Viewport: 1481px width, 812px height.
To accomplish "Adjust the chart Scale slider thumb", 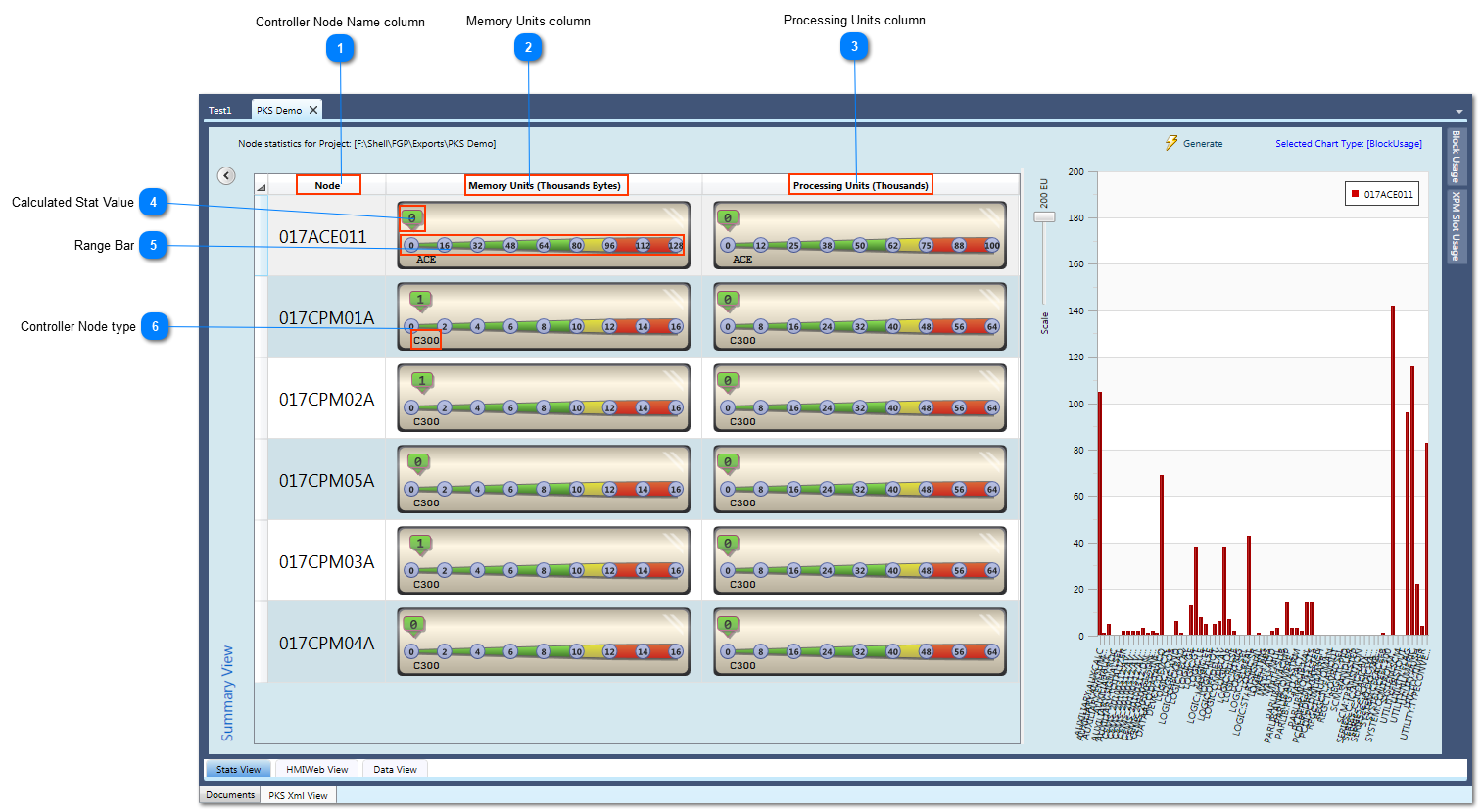I will [x=1044, y=217].
